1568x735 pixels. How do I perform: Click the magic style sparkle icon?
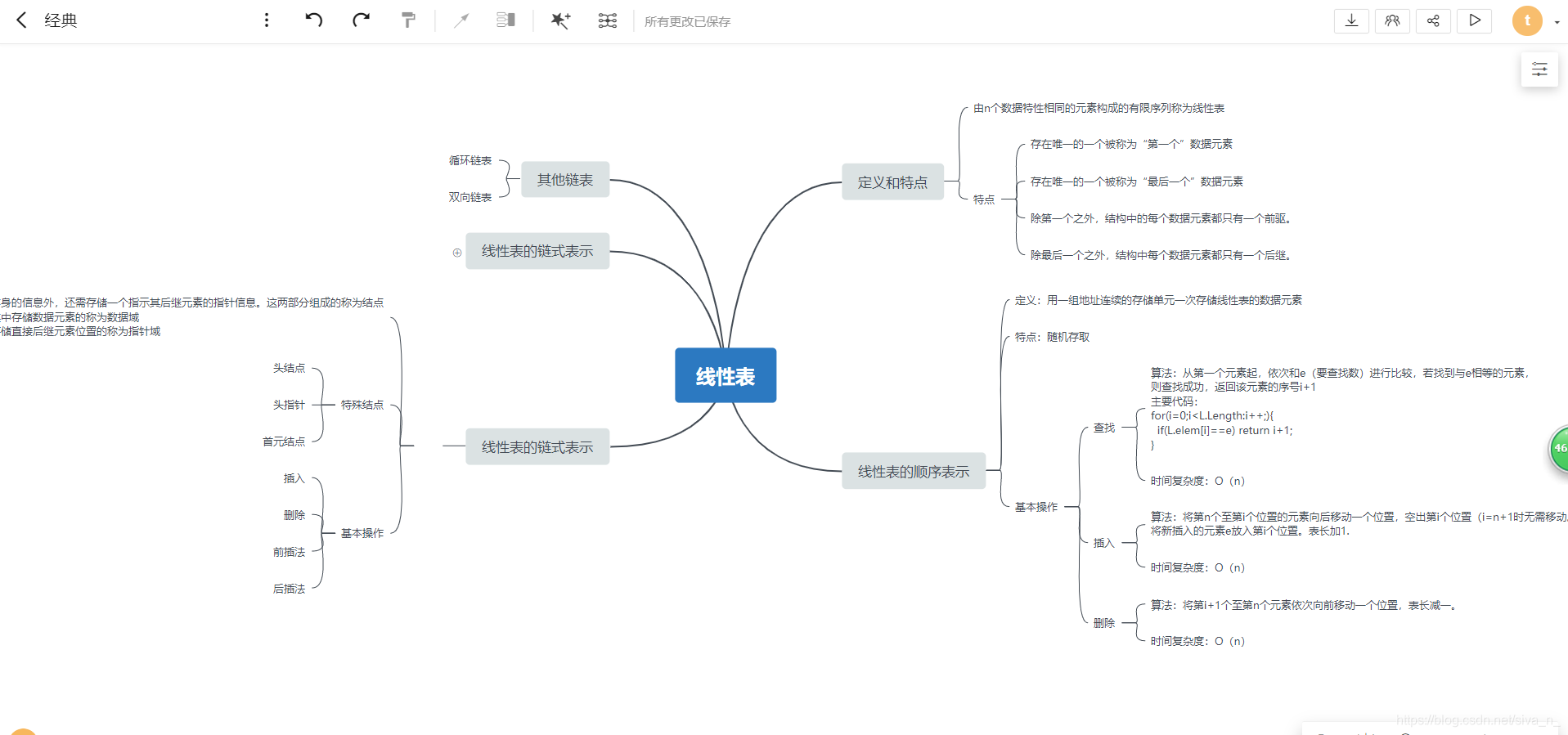point(560,20)
